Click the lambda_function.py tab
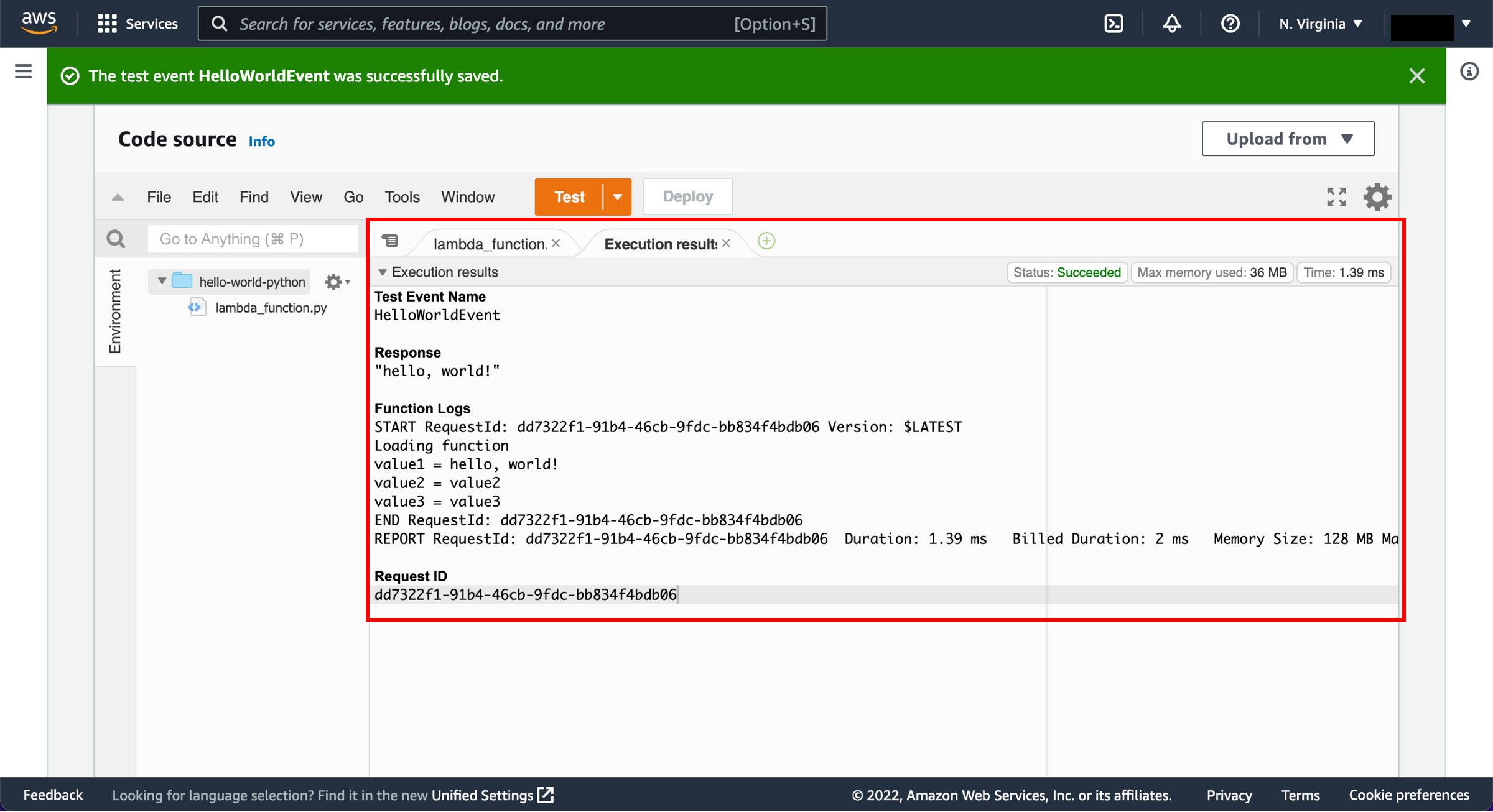Viewport: 1493px width, 812px height. [490, 243]
